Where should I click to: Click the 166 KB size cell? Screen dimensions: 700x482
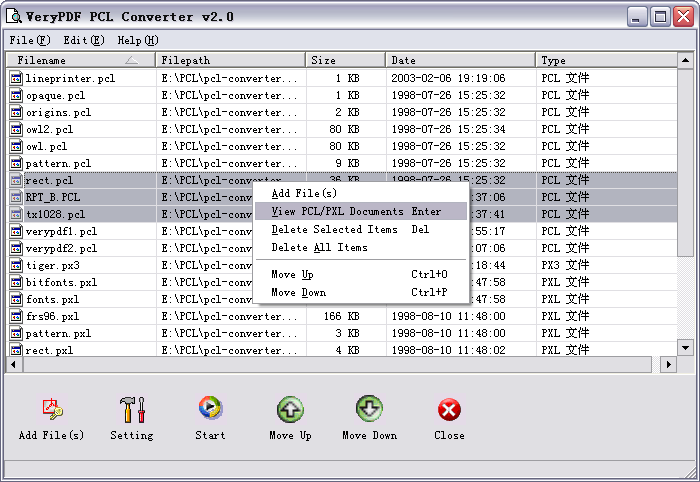tap(342, 316)
